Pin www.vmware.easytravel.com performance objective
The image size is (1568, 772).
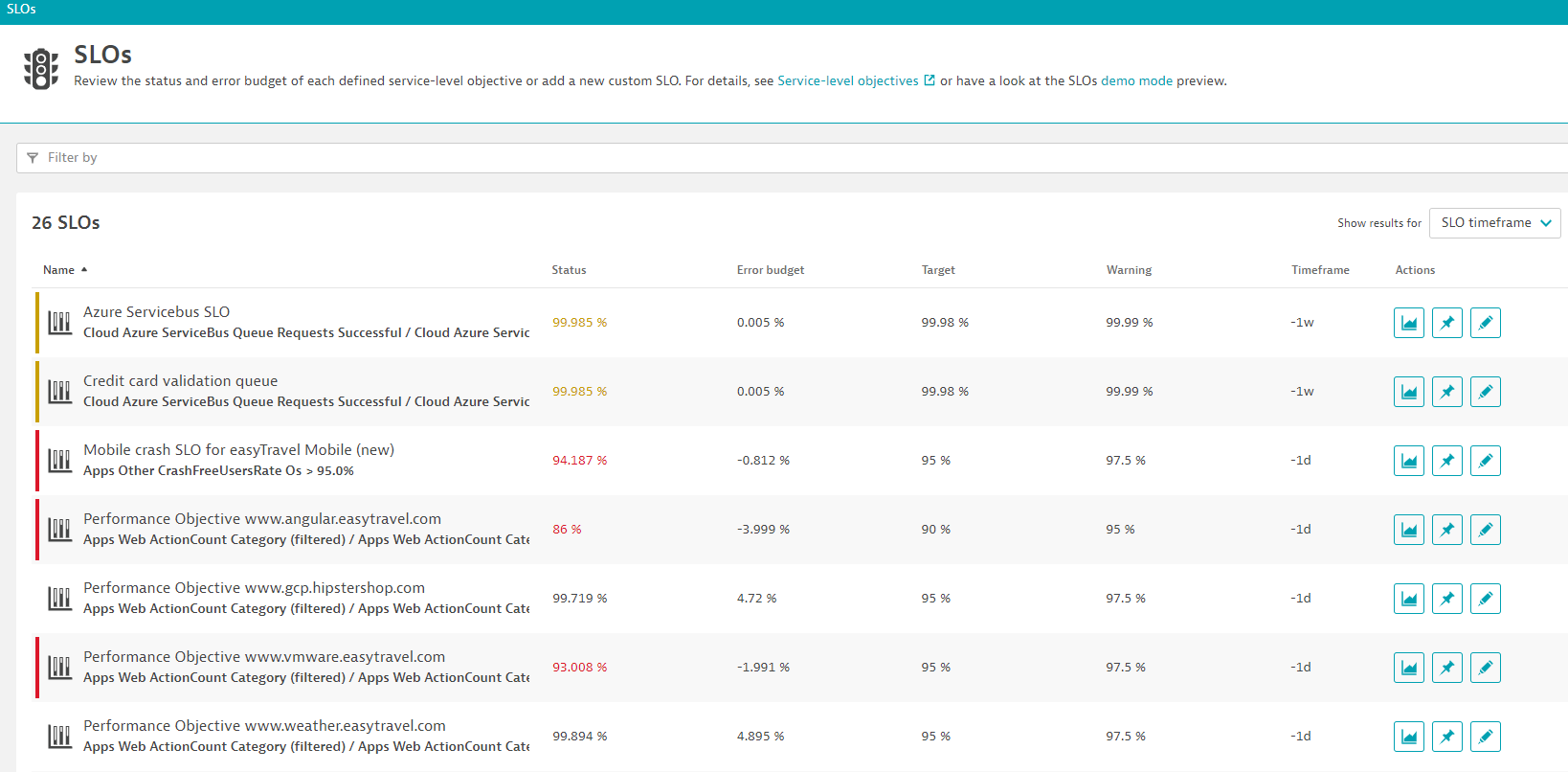tap(1447, 668)
